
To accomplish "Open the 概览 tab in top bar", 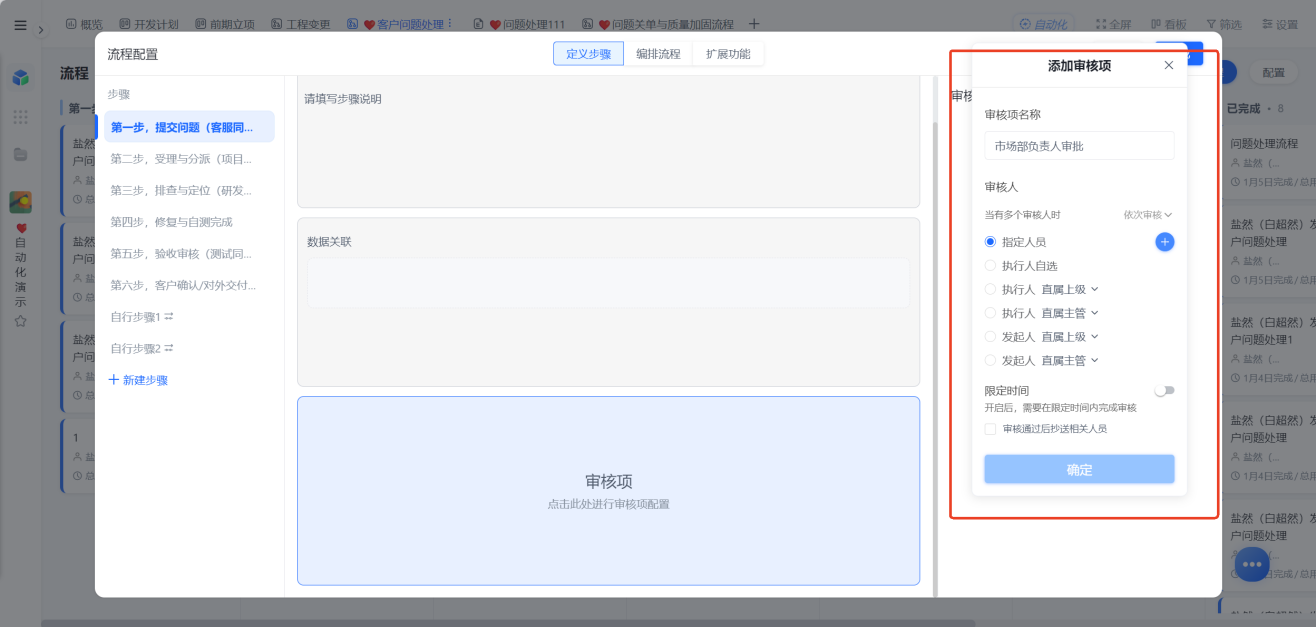I will click(x=84, y=24).
